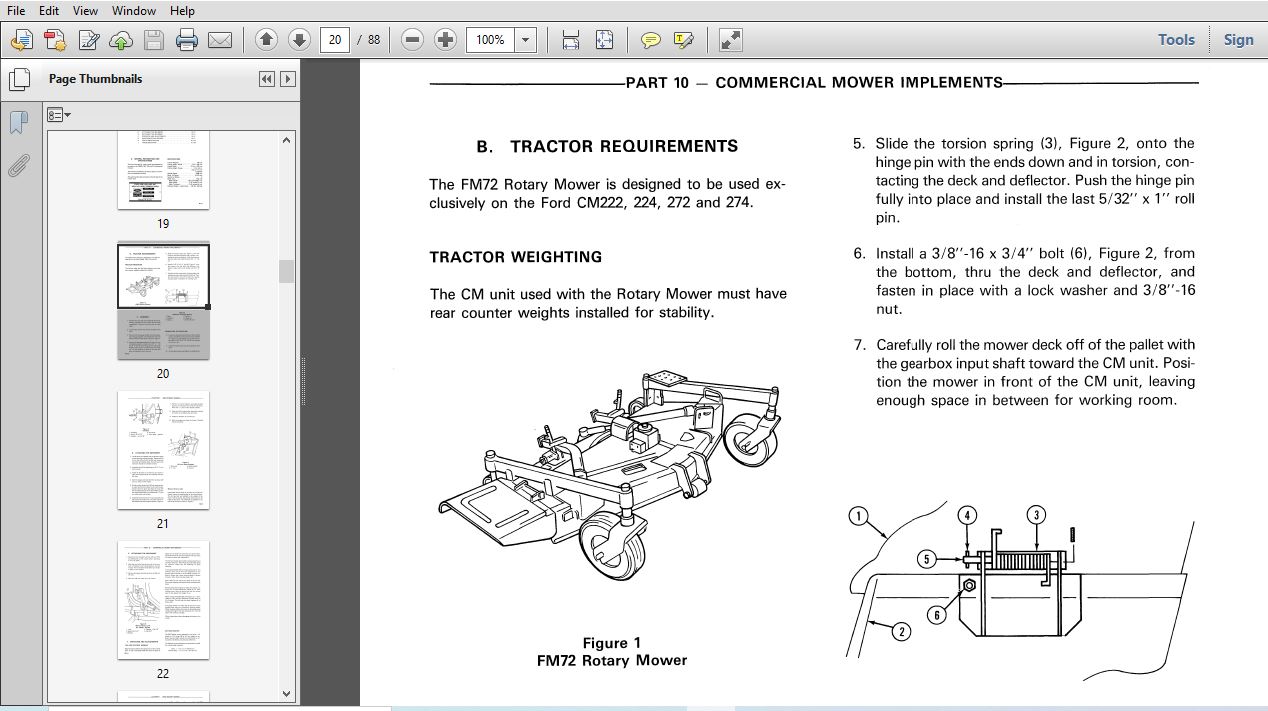Open the Attachments paperclip panel icon
The height and width of the screenshot is (711, 1268).
click(19, 165)
